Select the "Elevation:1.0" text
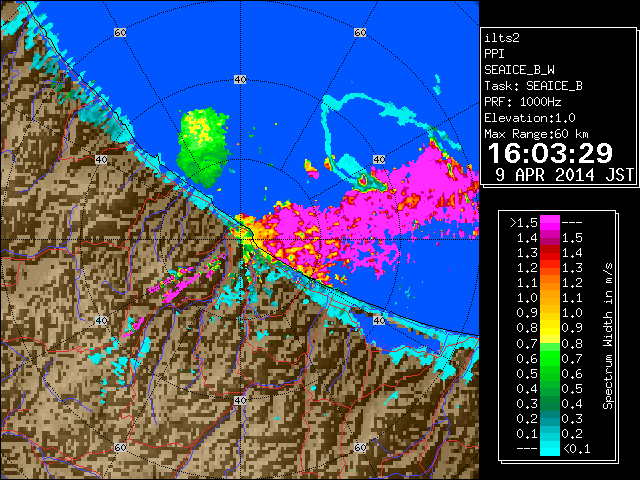 point(529,118)
